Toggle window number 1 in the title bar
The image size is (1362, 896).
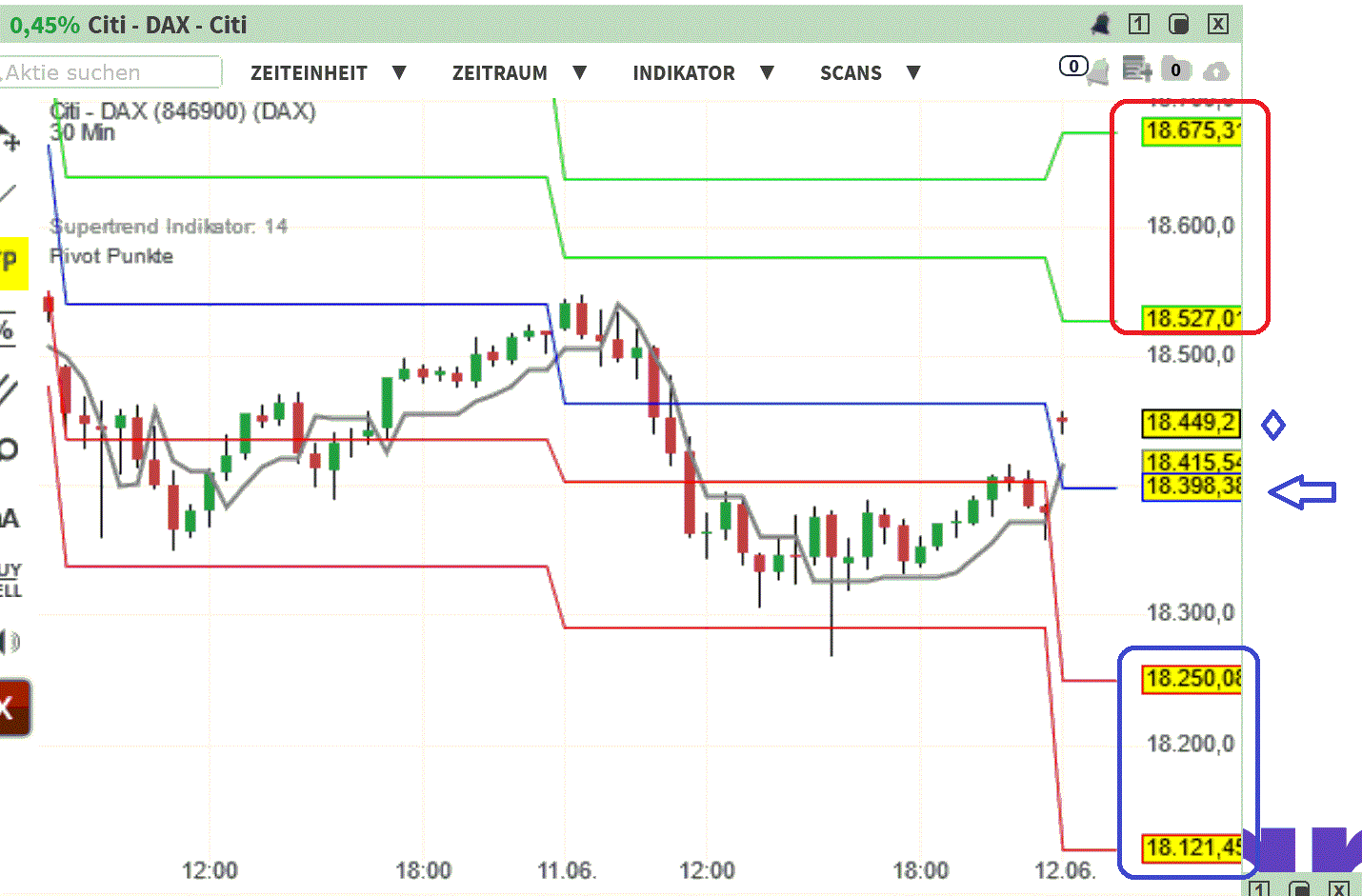click(x=1138, y=24)
